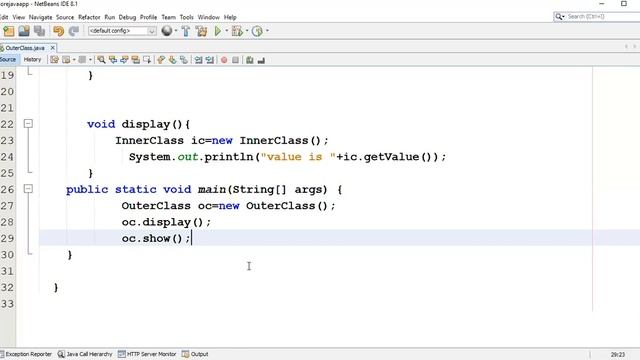Collapse the display() method fold at line 22
The image size is (640, 360).
pyautogui.click(x=28, y=124)
